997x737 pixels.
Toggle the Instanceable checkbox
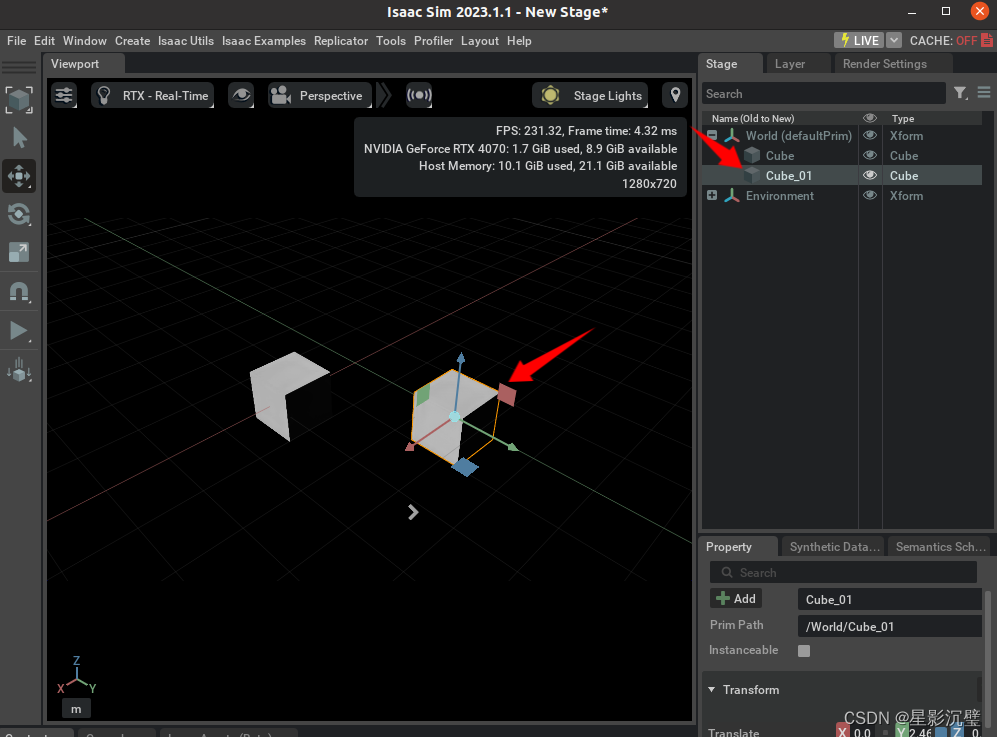[804, 651]
